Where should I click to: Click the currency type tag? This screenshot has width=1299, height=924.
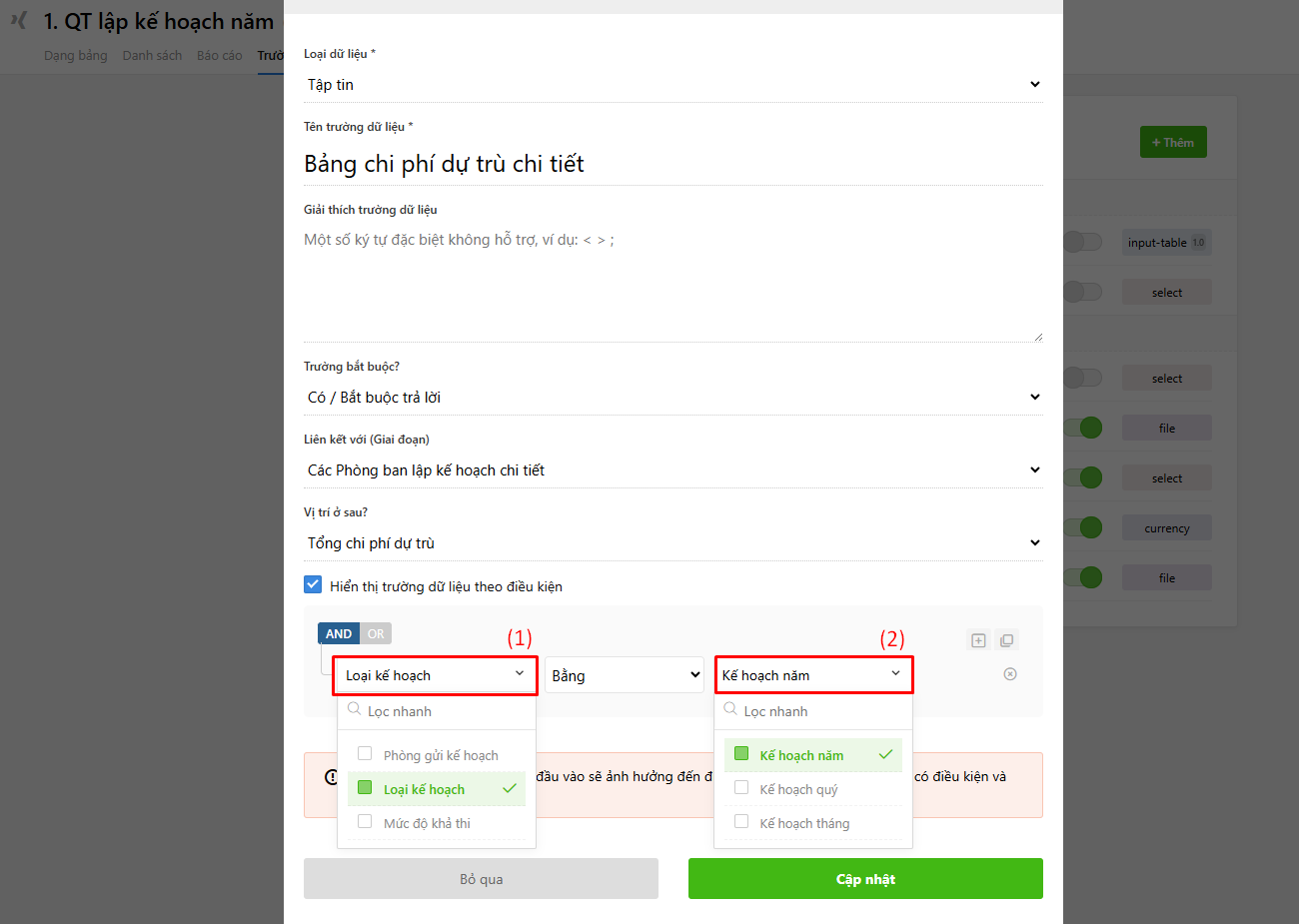[x=1167, y=527]
